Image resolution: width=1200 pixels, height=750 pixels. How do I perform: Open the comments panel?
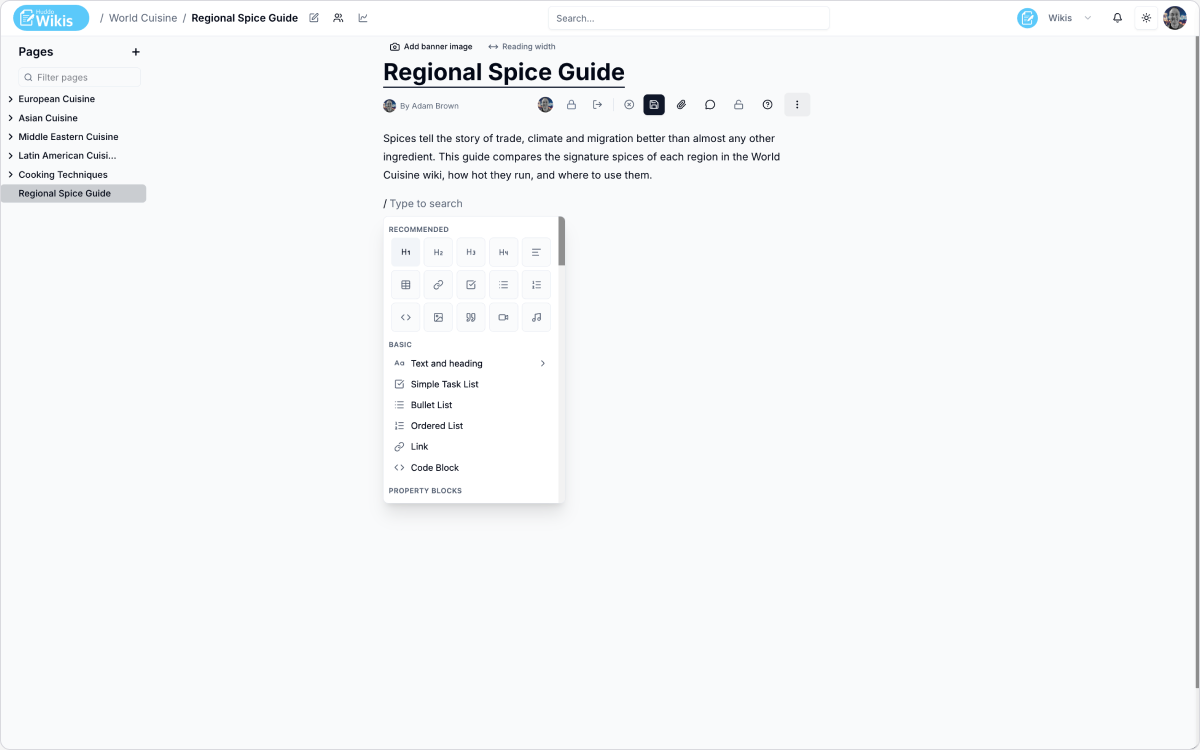pos(710,104)
